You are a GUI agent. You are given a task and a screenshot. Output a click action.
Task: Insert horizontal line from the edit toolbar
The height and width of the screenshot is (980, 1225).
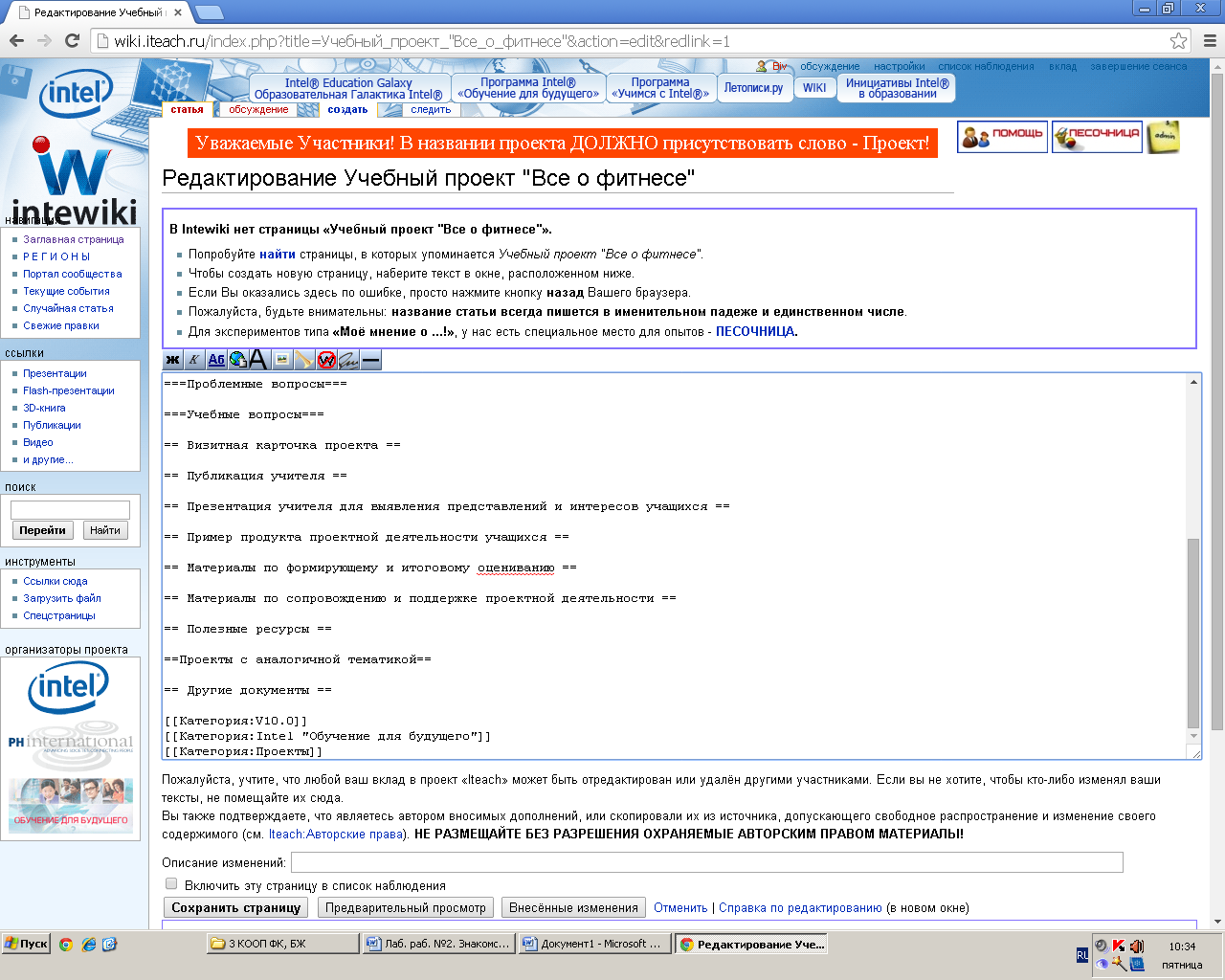point(371,360)
